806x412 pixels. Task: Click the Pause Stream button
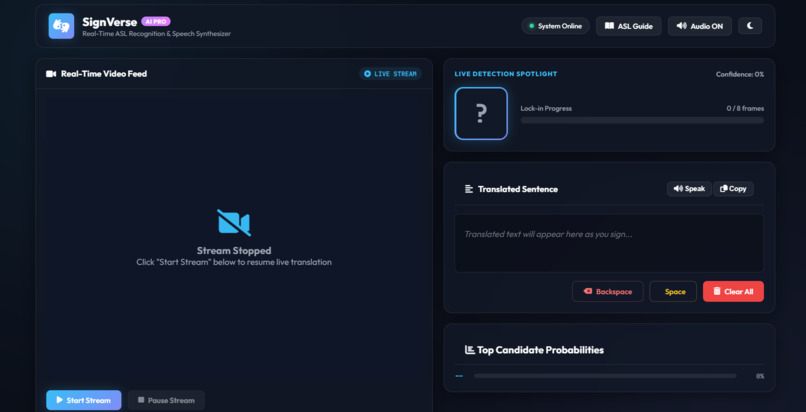[166, 400]
